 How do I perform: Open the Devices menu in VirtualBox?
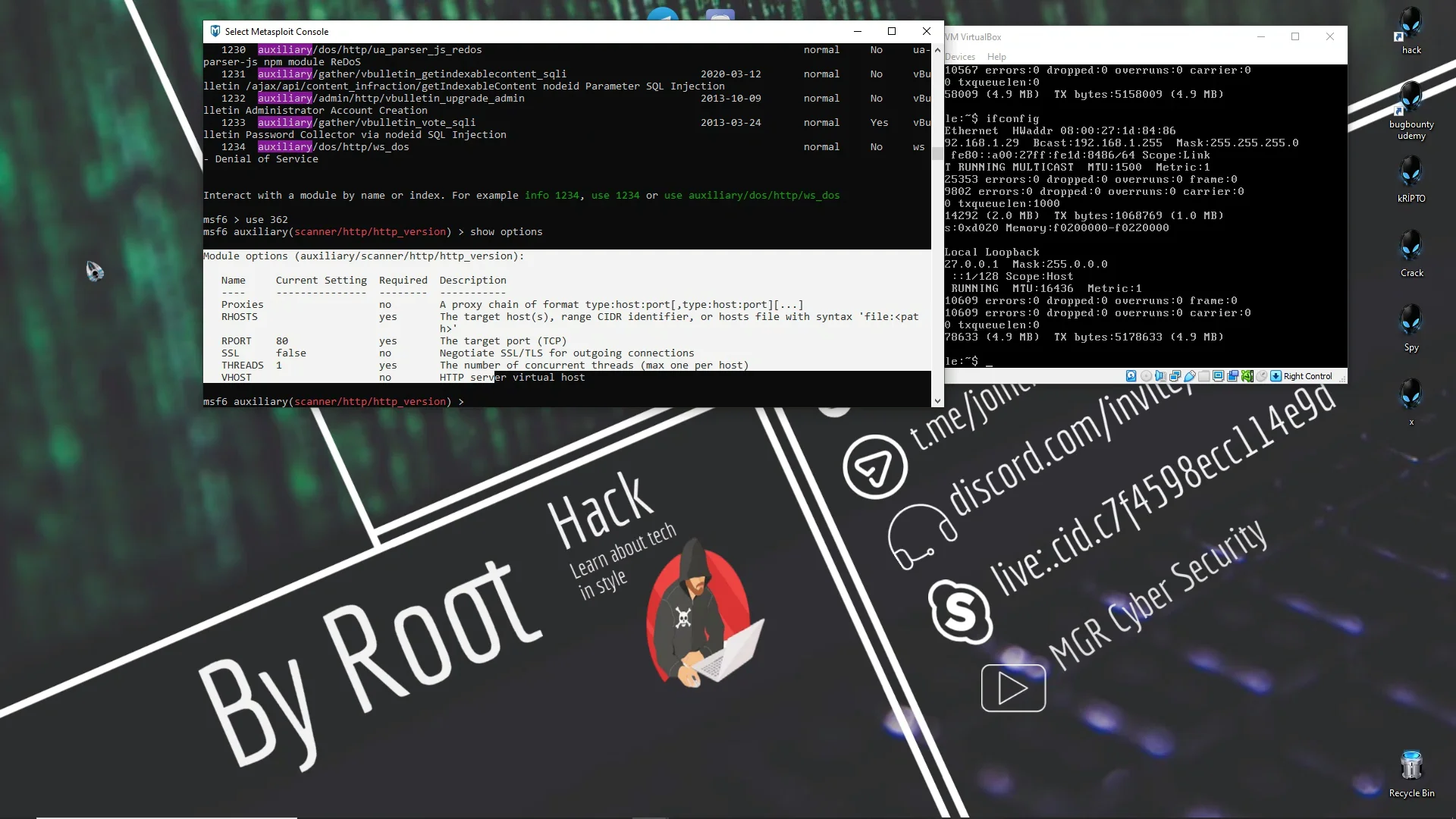[959, 57]
